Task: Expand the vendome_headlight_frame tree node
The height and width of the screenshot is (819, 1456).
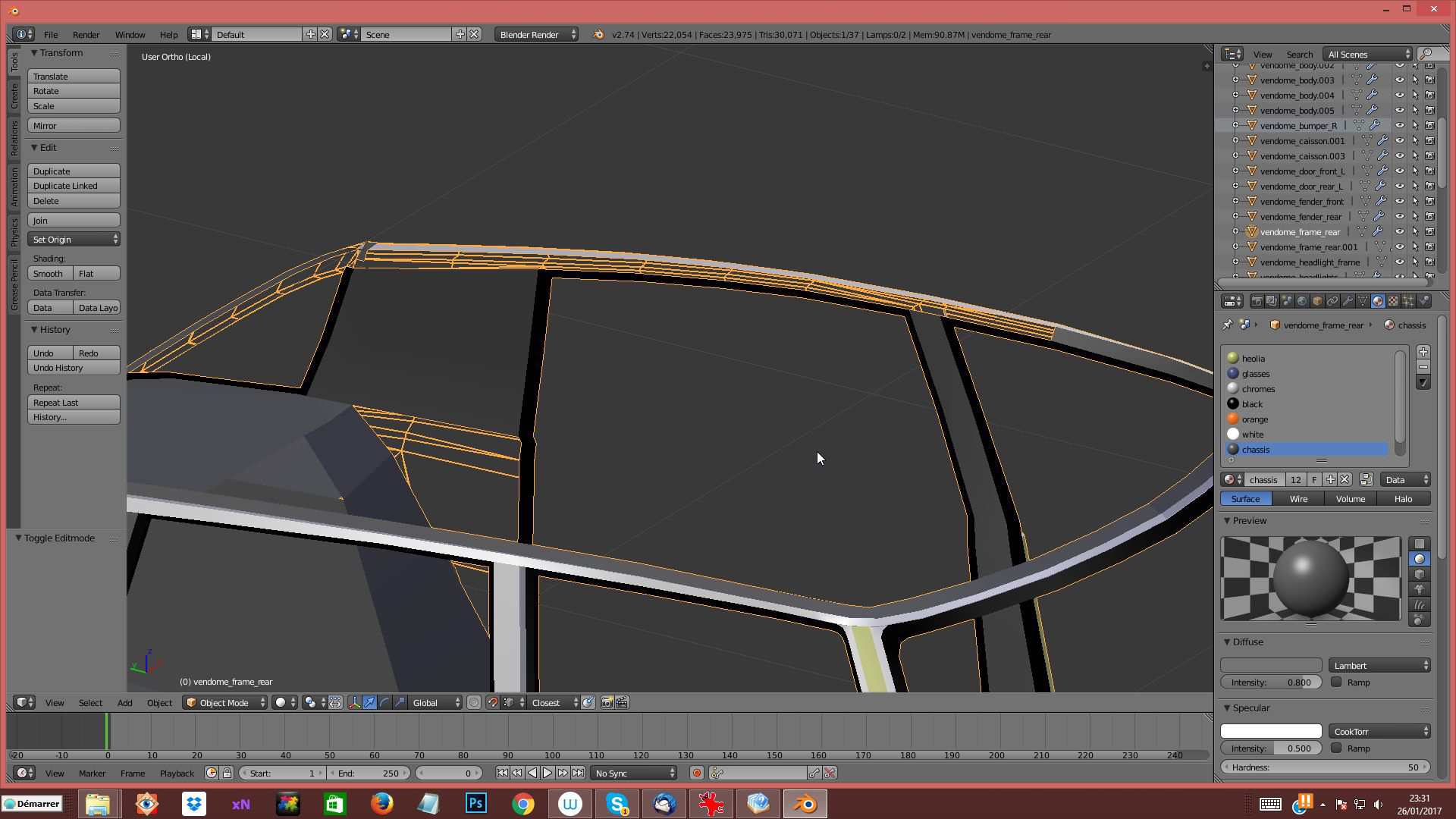Action: click(1236, 262)
